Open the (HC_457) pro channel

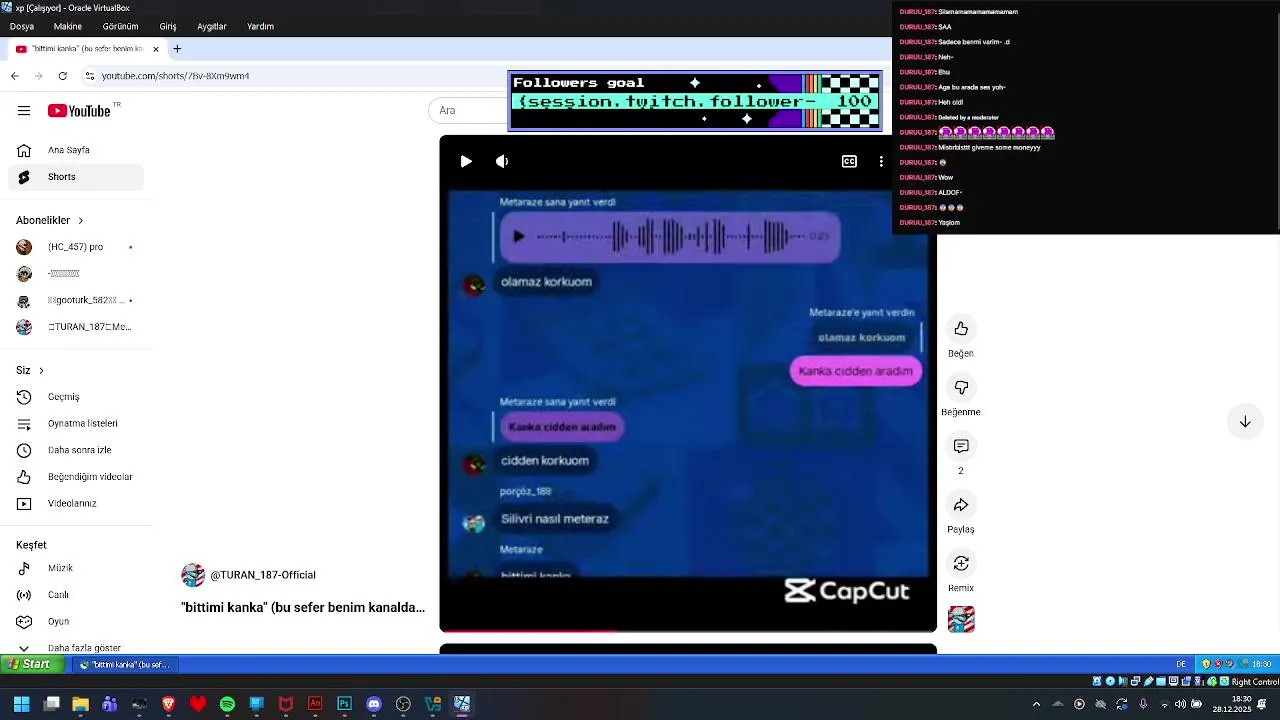click(76, 247)
